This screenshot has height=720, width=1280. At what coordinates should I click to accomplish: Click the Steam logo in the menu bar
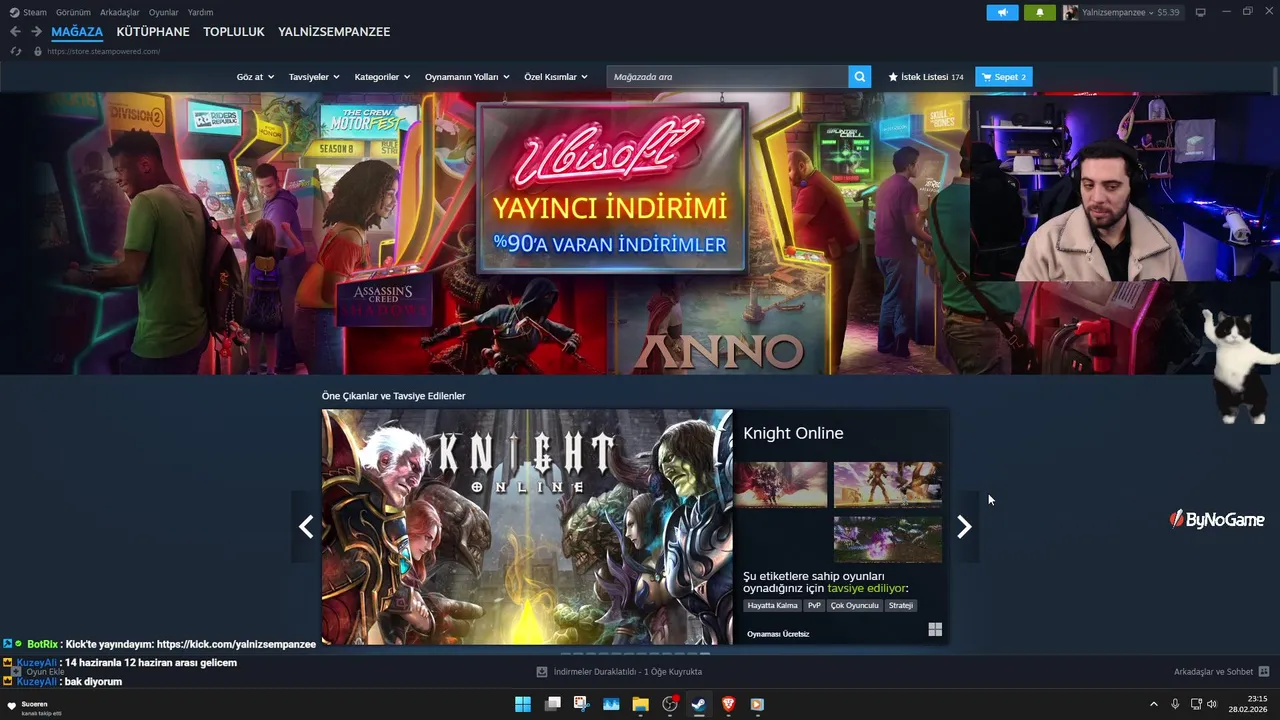tap(14, 12)
